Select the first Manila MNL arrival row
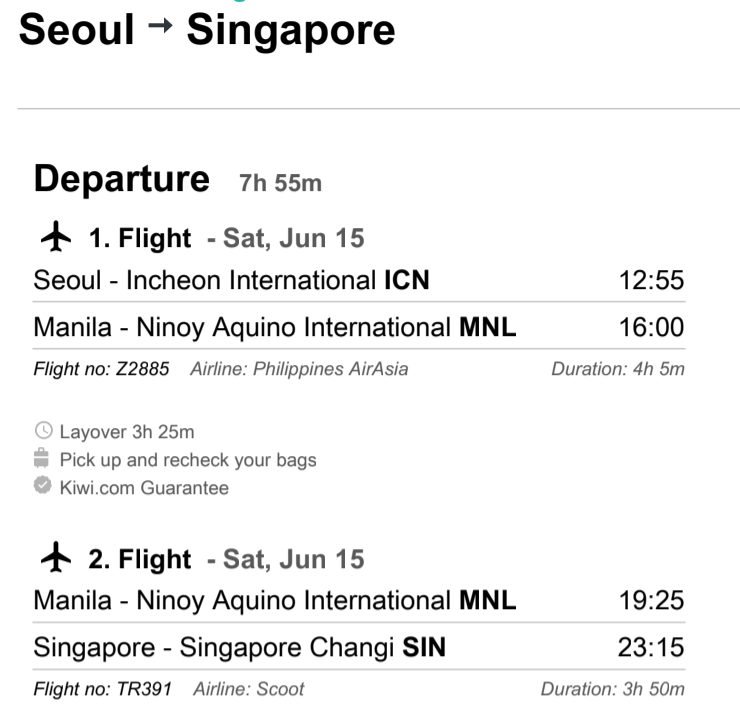 click(x=359, y=326)
